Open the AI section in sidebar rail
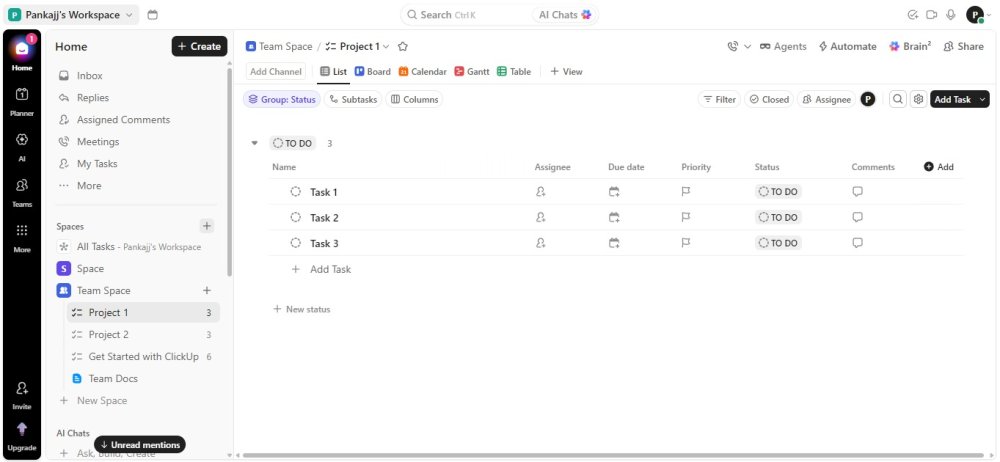The width and height of the screenshot is (1000, 462). tap(22, 147)
